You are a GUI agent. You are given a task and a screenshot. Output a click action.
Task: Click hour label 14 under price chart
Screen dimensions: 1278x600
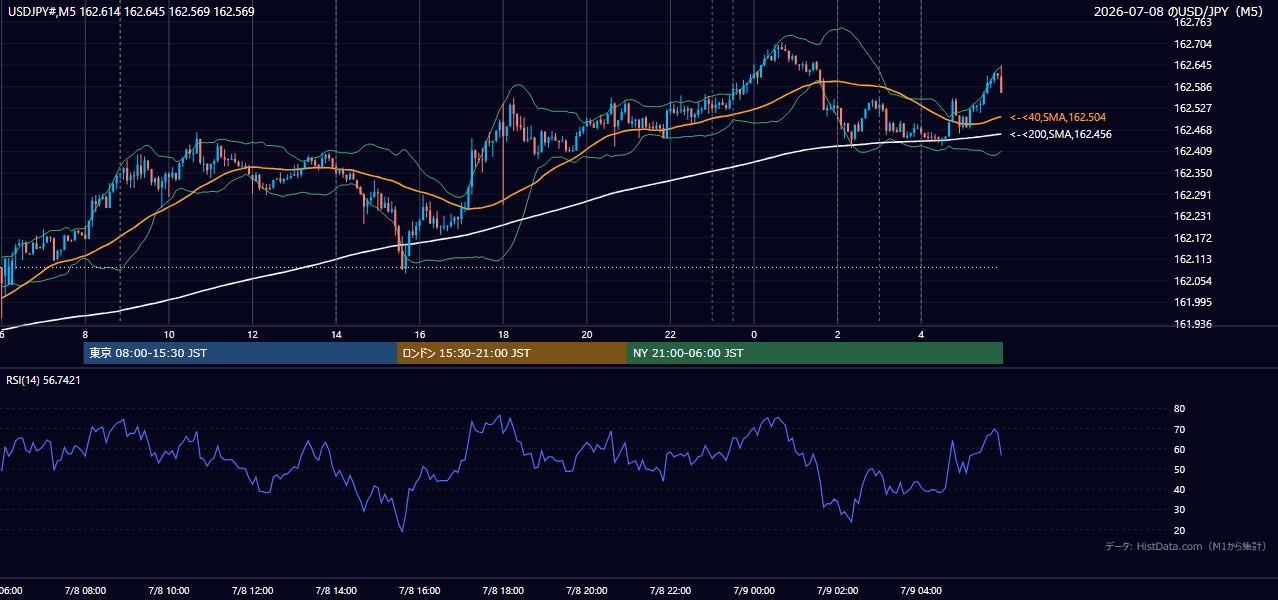point(336,334)
